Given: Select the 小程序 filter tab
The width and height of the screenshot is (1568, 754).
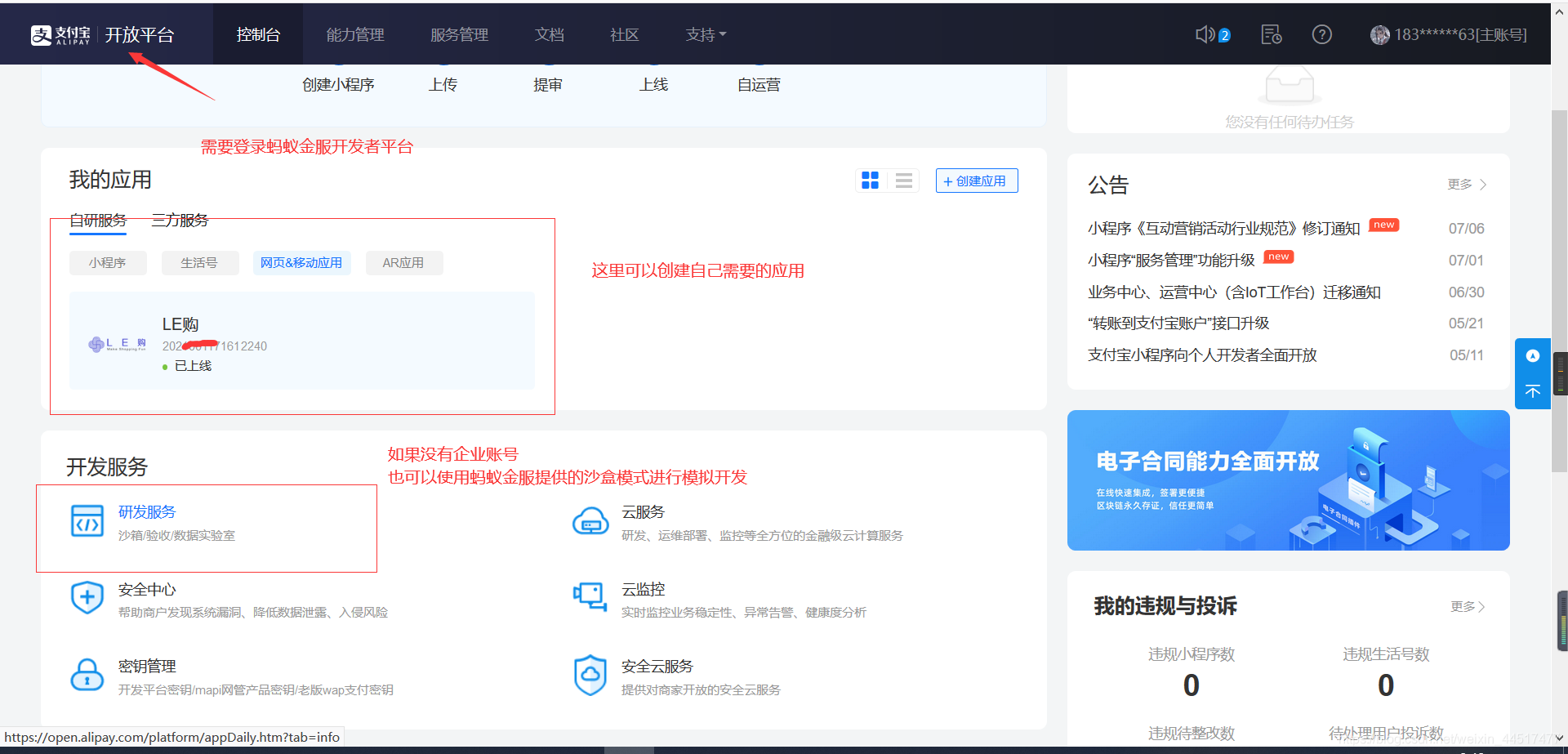Looking at the screenshot, I should pos(108,263).
